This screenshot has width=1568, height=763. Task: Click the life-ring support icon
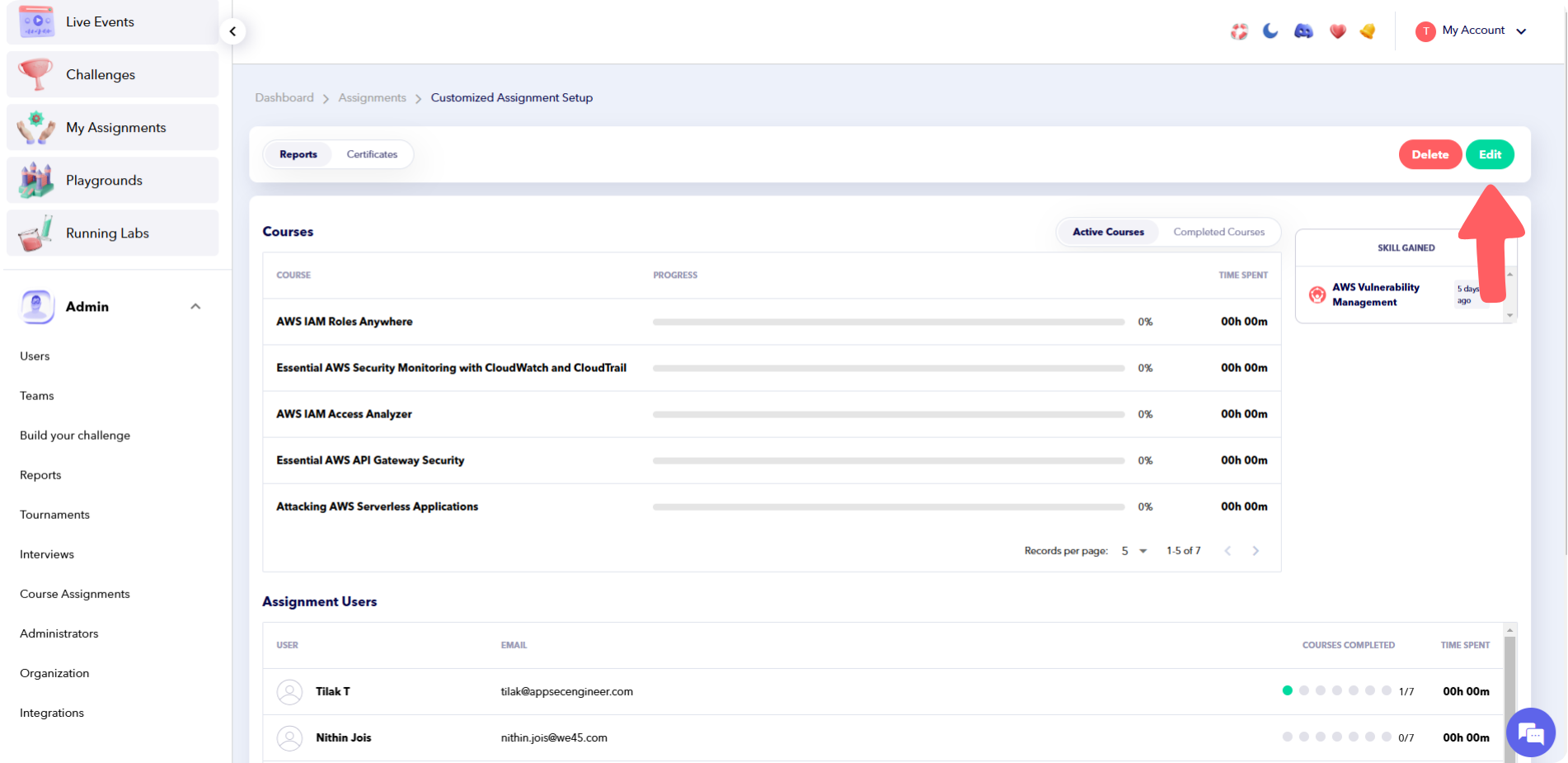1238,31
